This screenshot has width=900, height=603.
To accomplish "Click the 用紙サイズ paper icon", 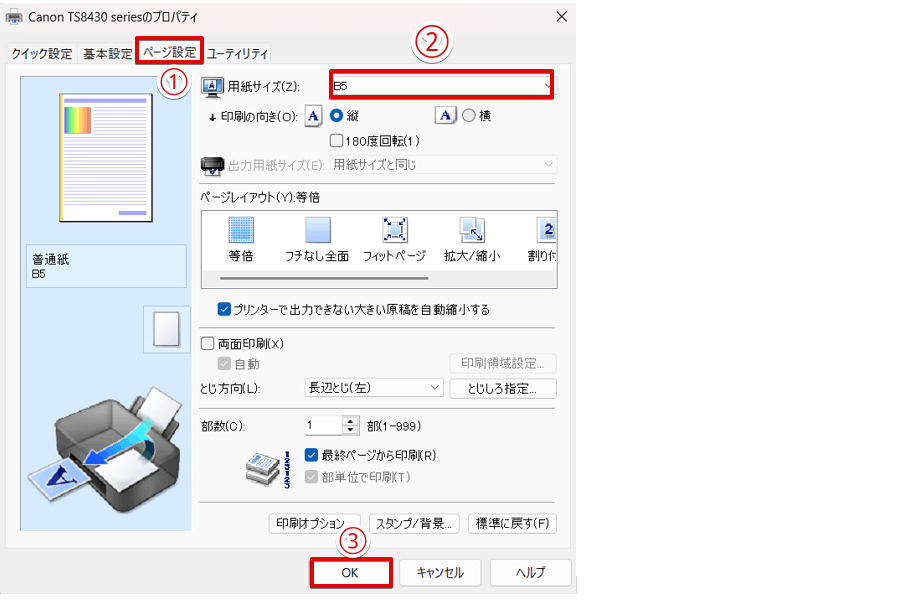I will tap(212, 85).
